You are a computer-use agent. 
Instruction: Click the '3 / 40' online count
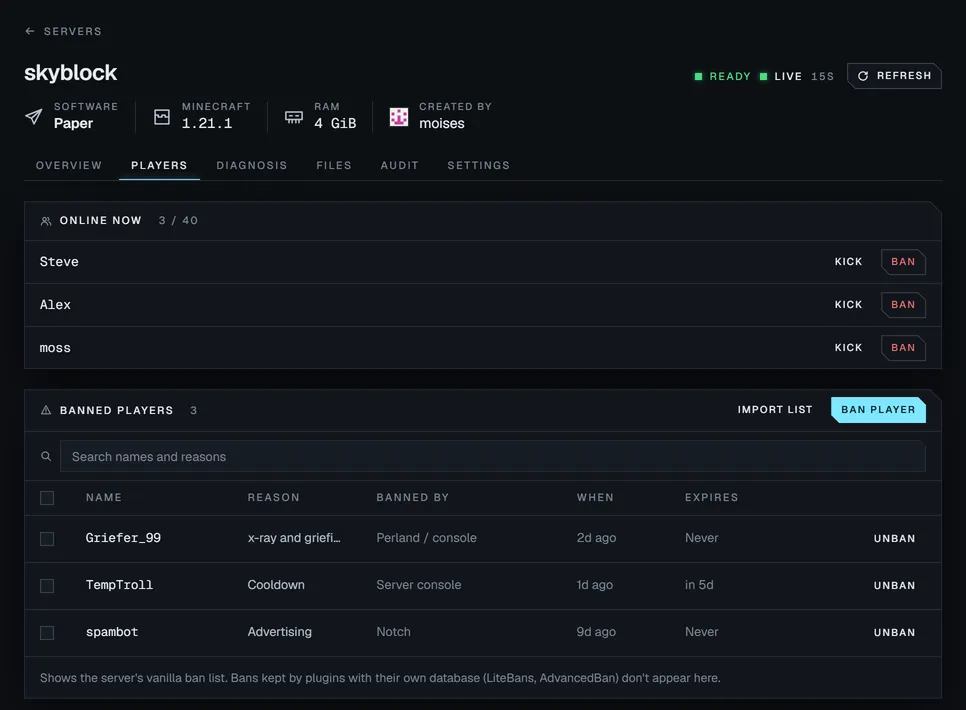pos(178,221)
